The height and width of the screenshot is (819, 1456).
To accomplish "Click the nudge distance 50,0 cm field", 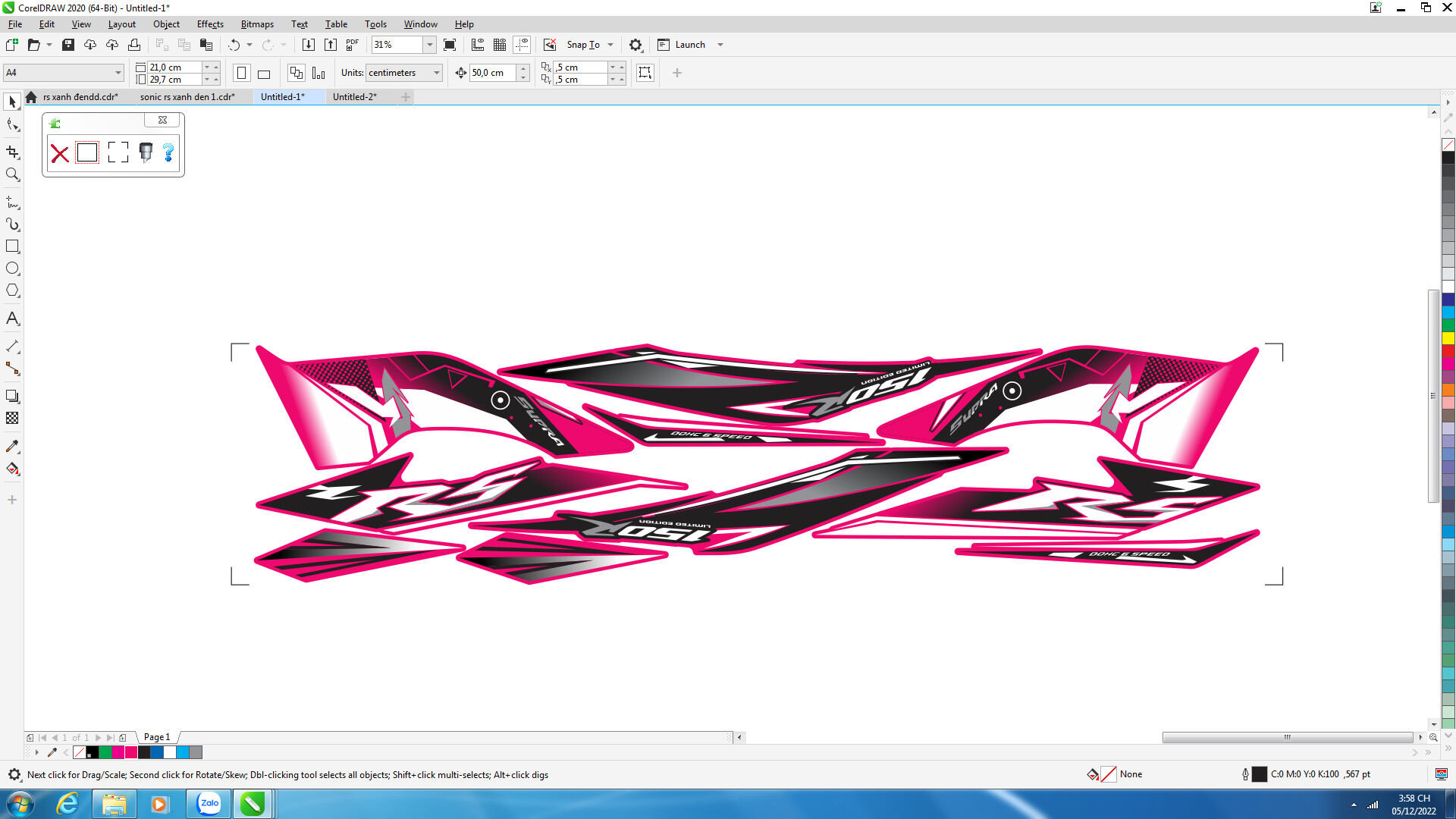I will 493,73.
